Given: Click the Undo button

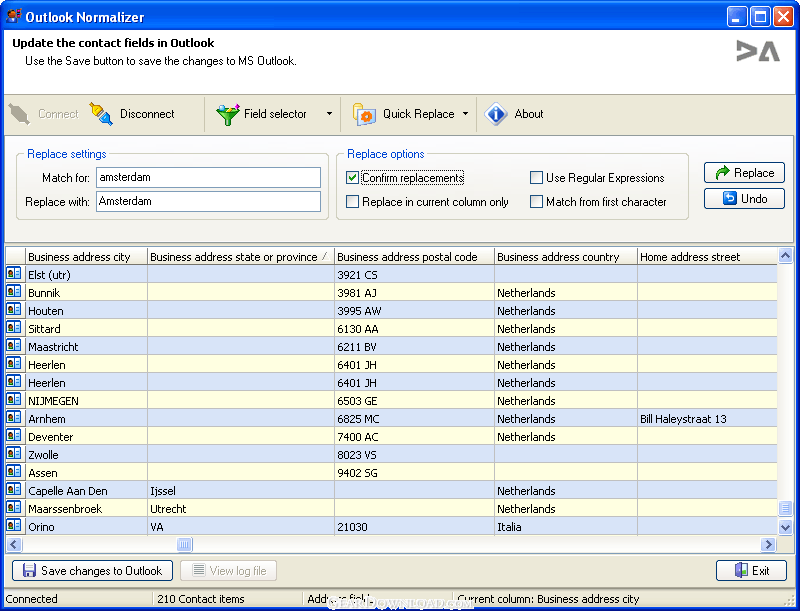Looking at the screenshot, I should coord(744,198).
